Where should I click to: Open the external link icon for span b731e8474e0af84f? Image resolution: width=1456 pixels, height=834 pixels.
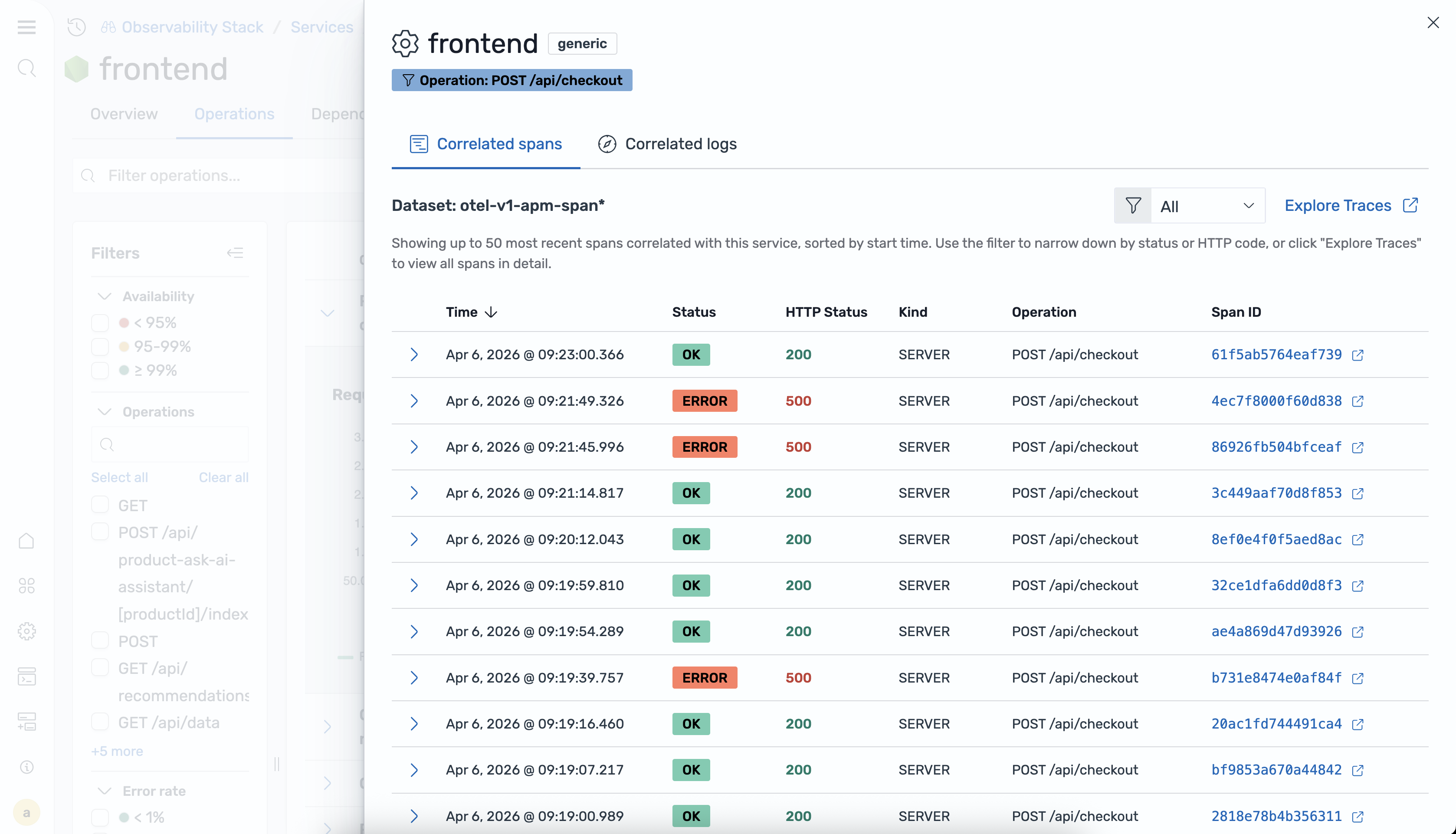tap(1358, 678)
